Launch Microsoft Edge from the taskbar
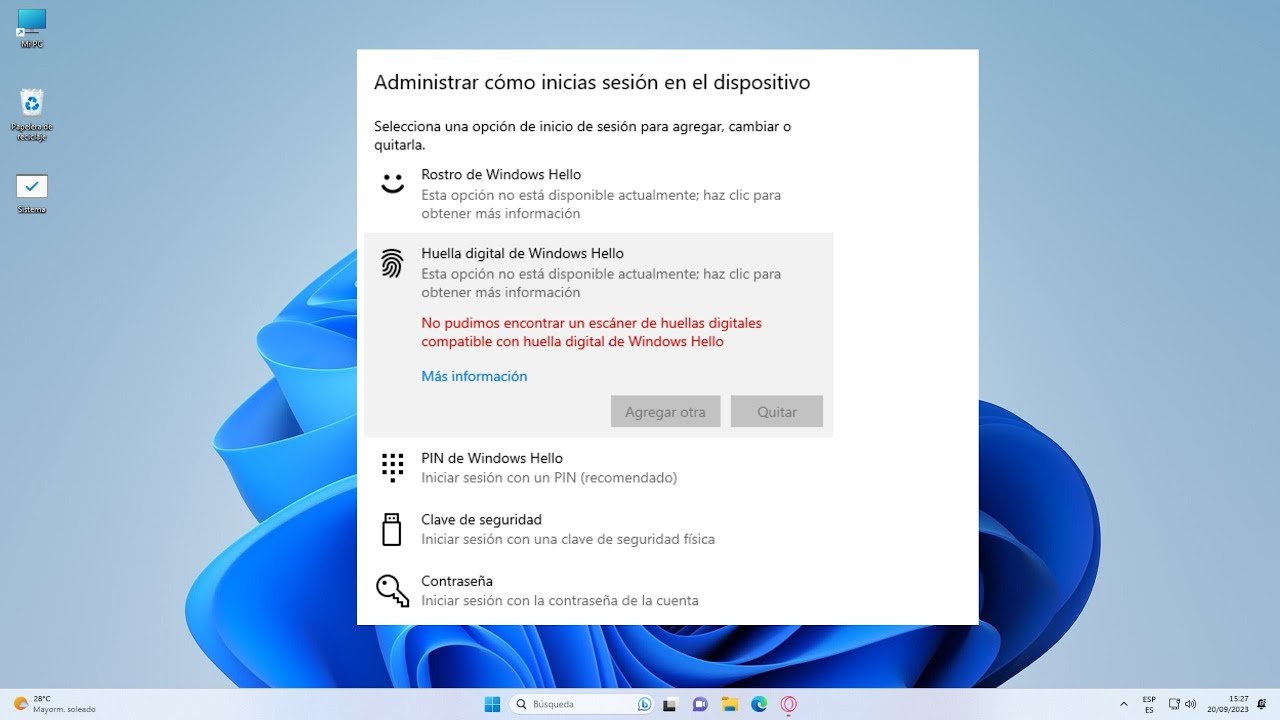1280x720 pixels. (759, 704)
